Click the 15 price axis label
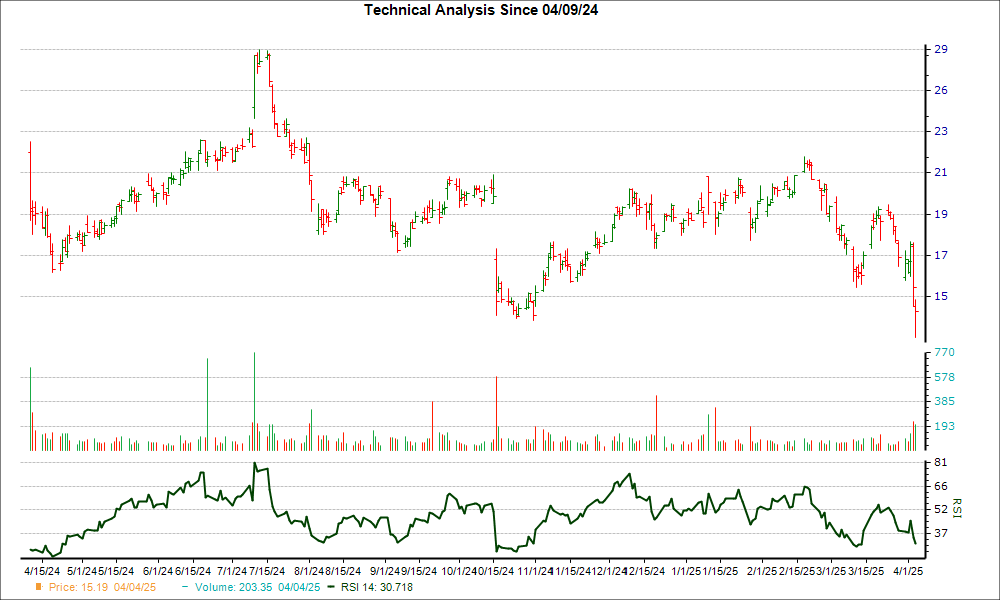Image resolution: width=1000 pixels, height=600 pixels. pyautogui.click(x=941, y=296)
